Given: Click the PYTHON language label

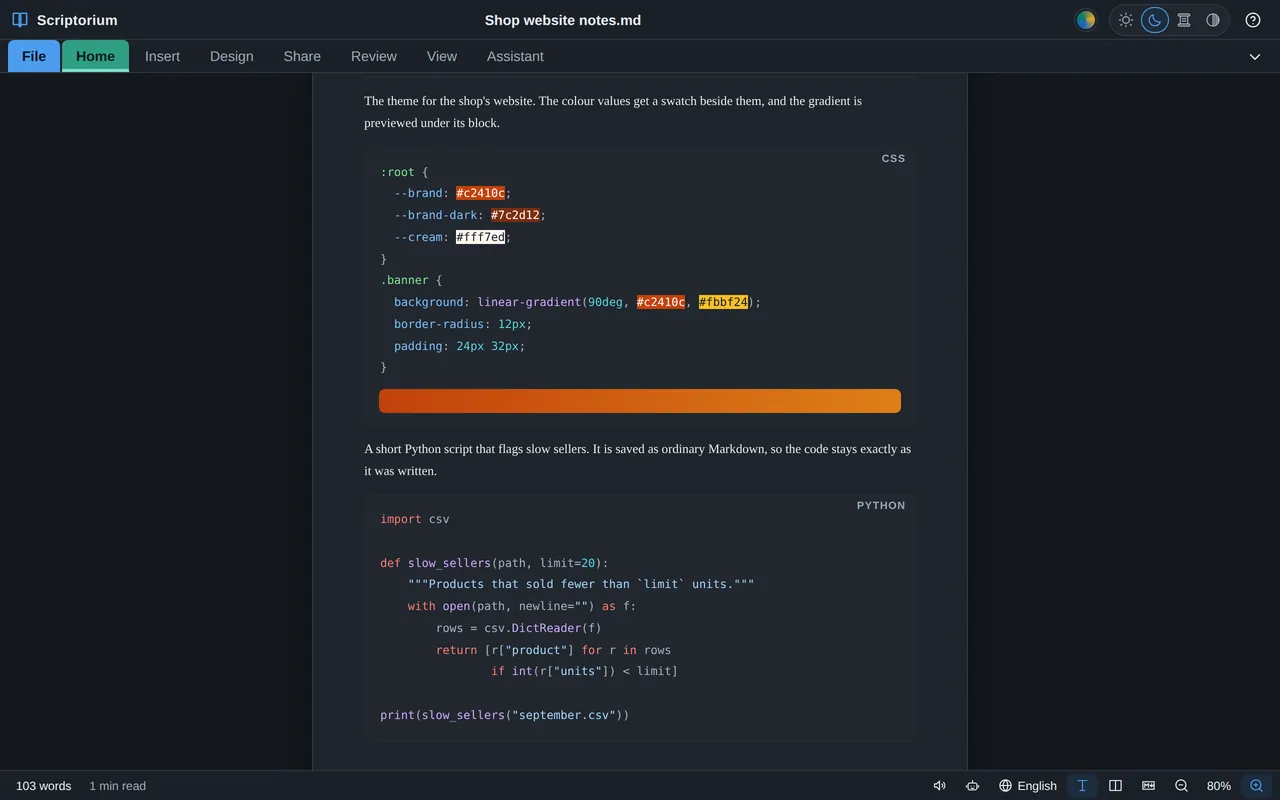Looking at the screenshot, I should click(x=881, y=505).
